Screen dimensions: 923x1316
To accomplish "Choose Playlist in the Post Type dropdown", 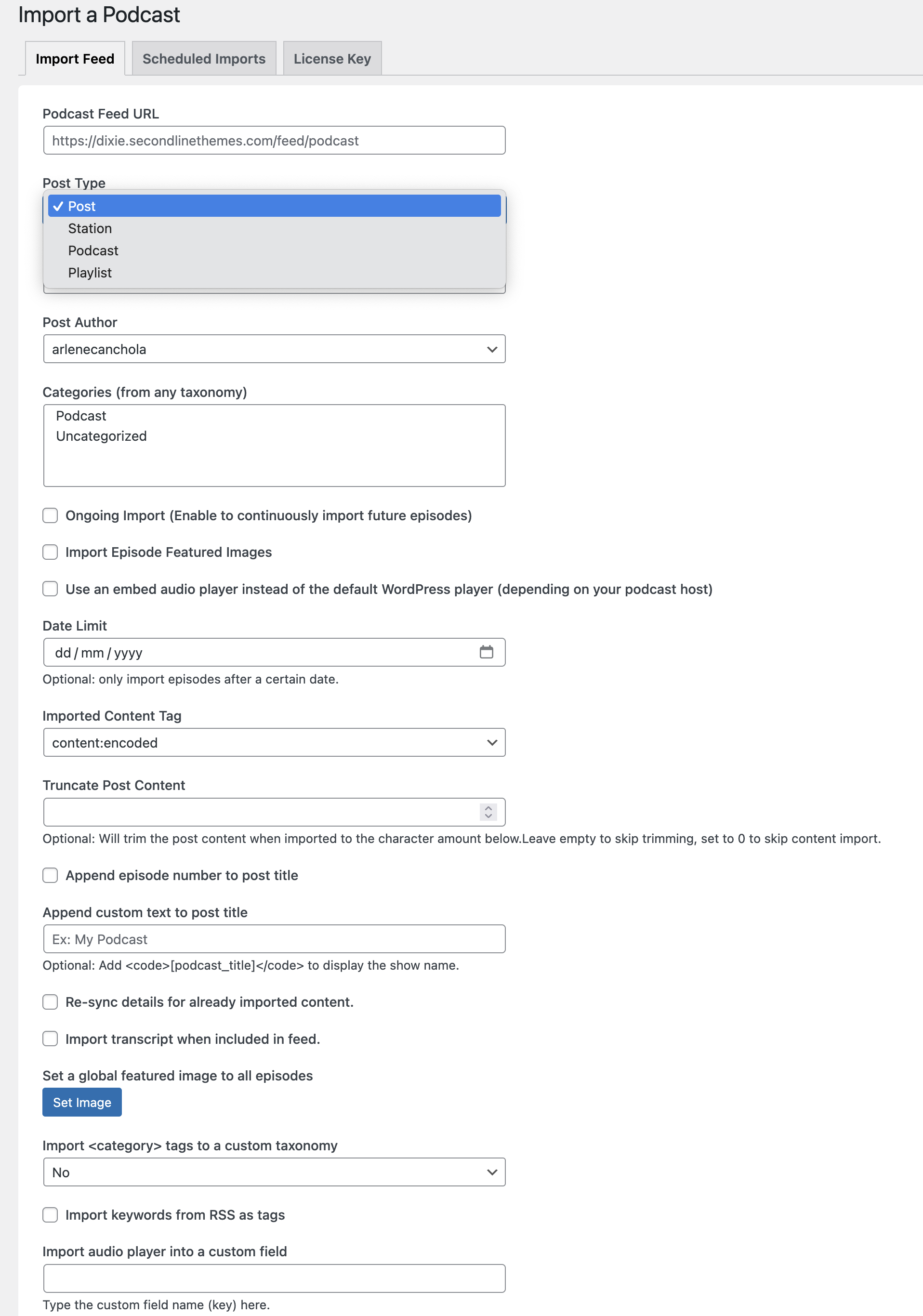I will (90, 273).
